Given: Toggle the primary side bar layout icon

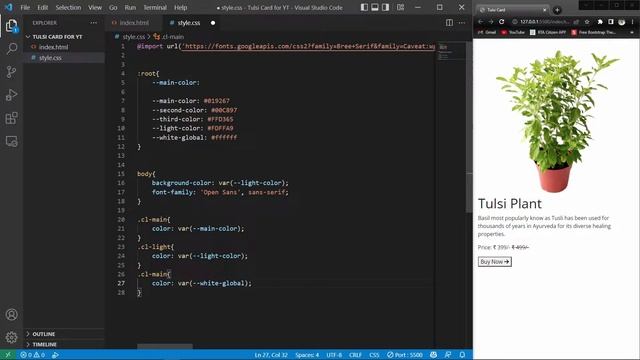Looking at the screenshot, I should 364,7.
